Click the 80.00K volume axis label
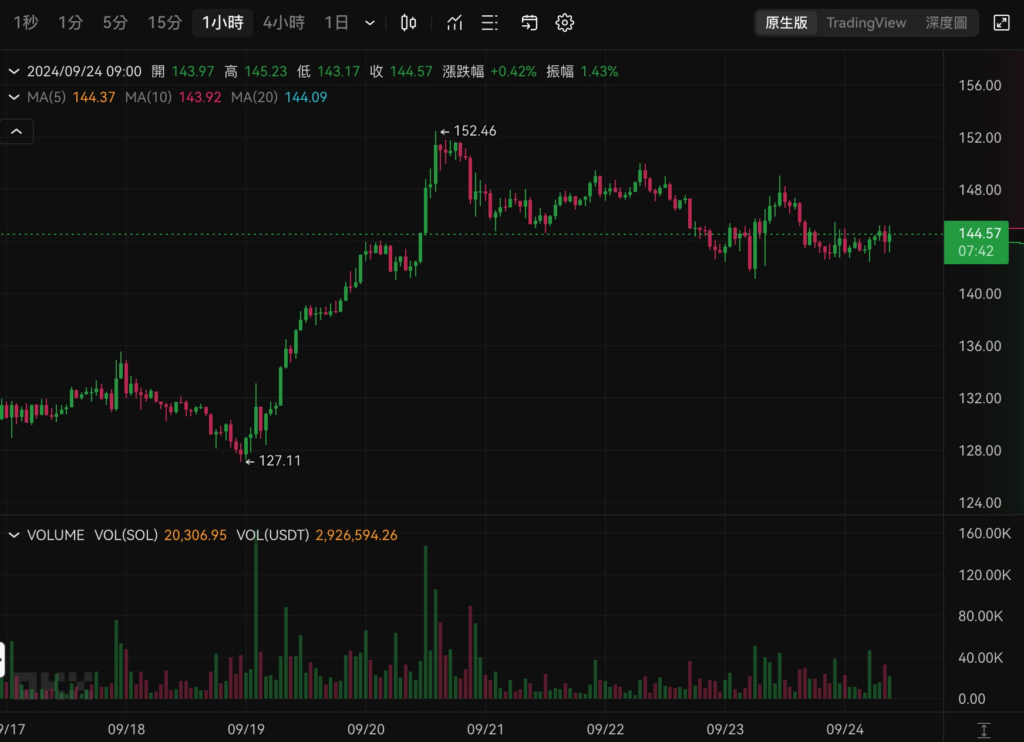Viewport: 1024px width, 742px height. pos(980,616)
